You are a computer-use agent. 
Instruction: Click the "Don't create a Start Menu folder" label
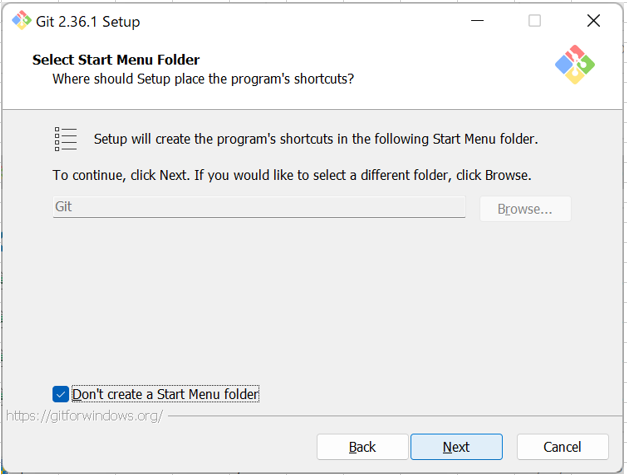click(165, 394)
